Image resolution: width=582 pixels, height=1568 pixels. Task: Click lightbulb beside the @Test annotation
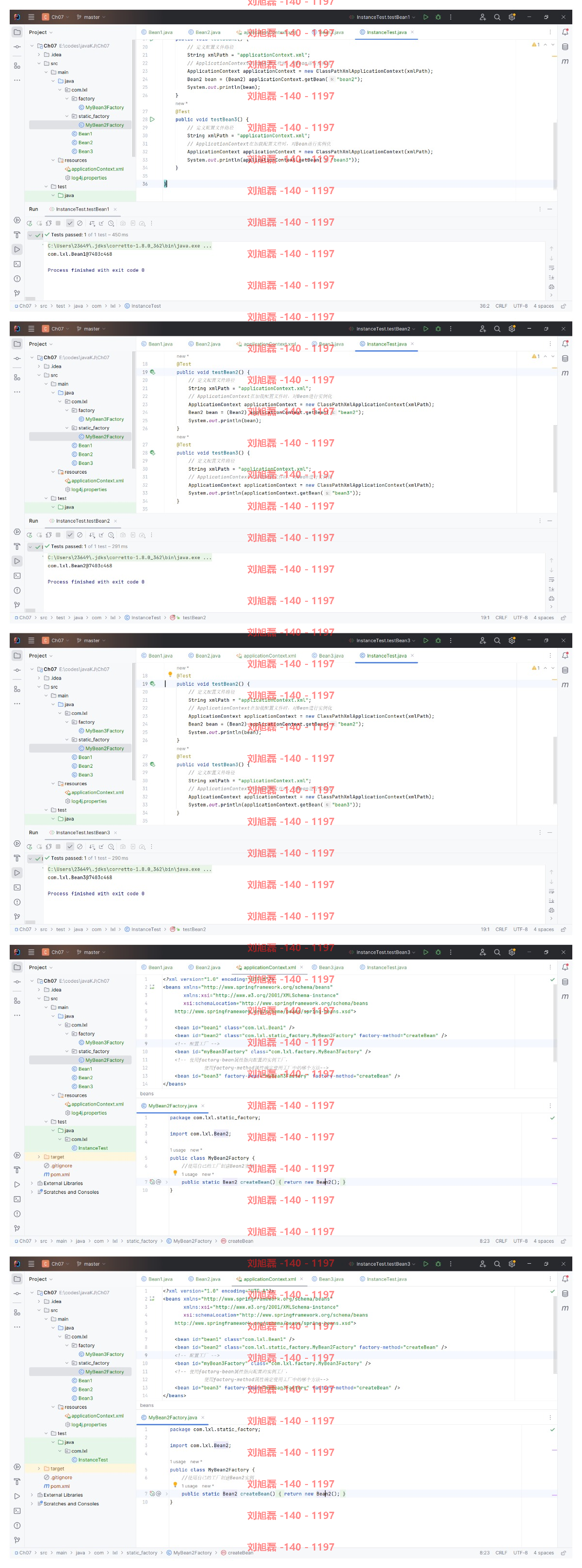coord(170,675)
